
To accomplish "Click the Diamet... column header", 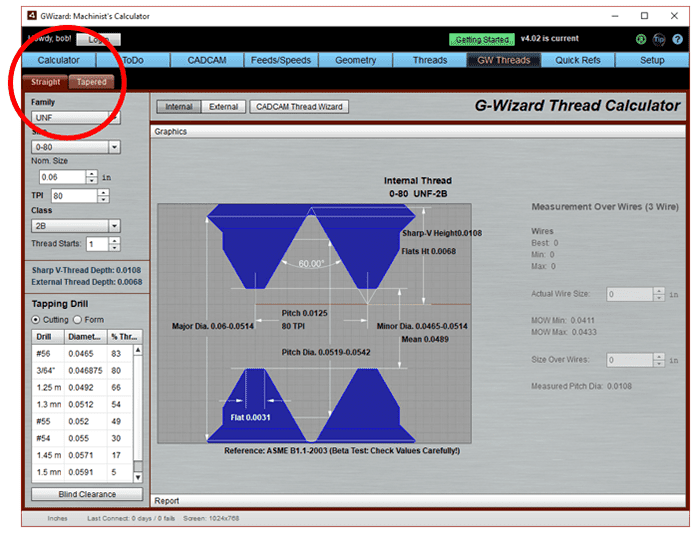I will point(85,337).
